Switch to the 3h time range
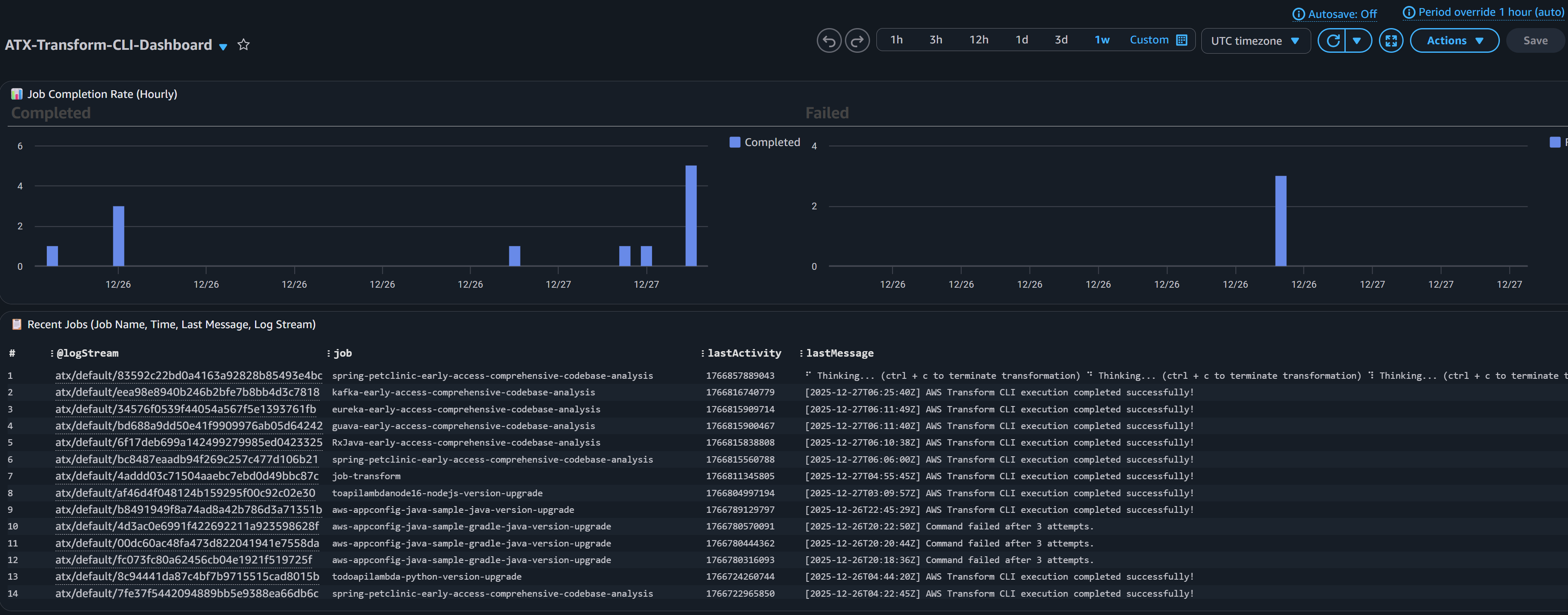 936,40
